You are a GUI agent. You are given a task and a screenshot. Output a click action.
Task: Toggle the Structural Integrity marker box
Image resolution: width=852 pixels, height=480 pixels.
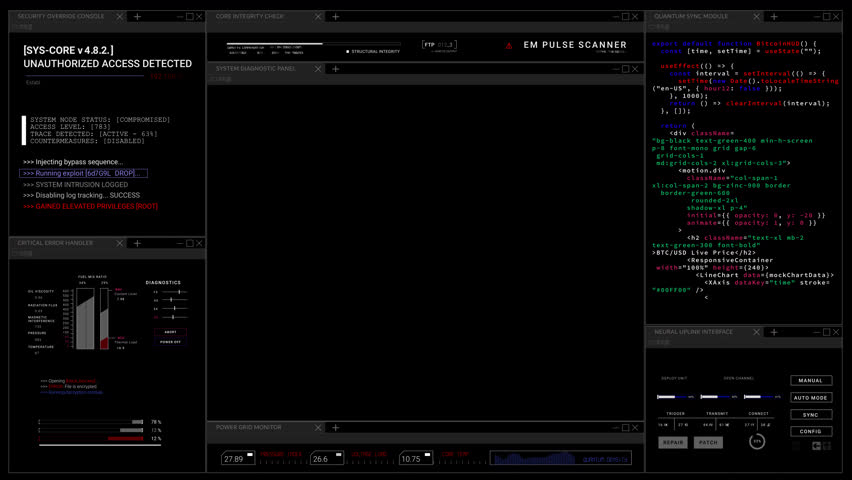348,52
